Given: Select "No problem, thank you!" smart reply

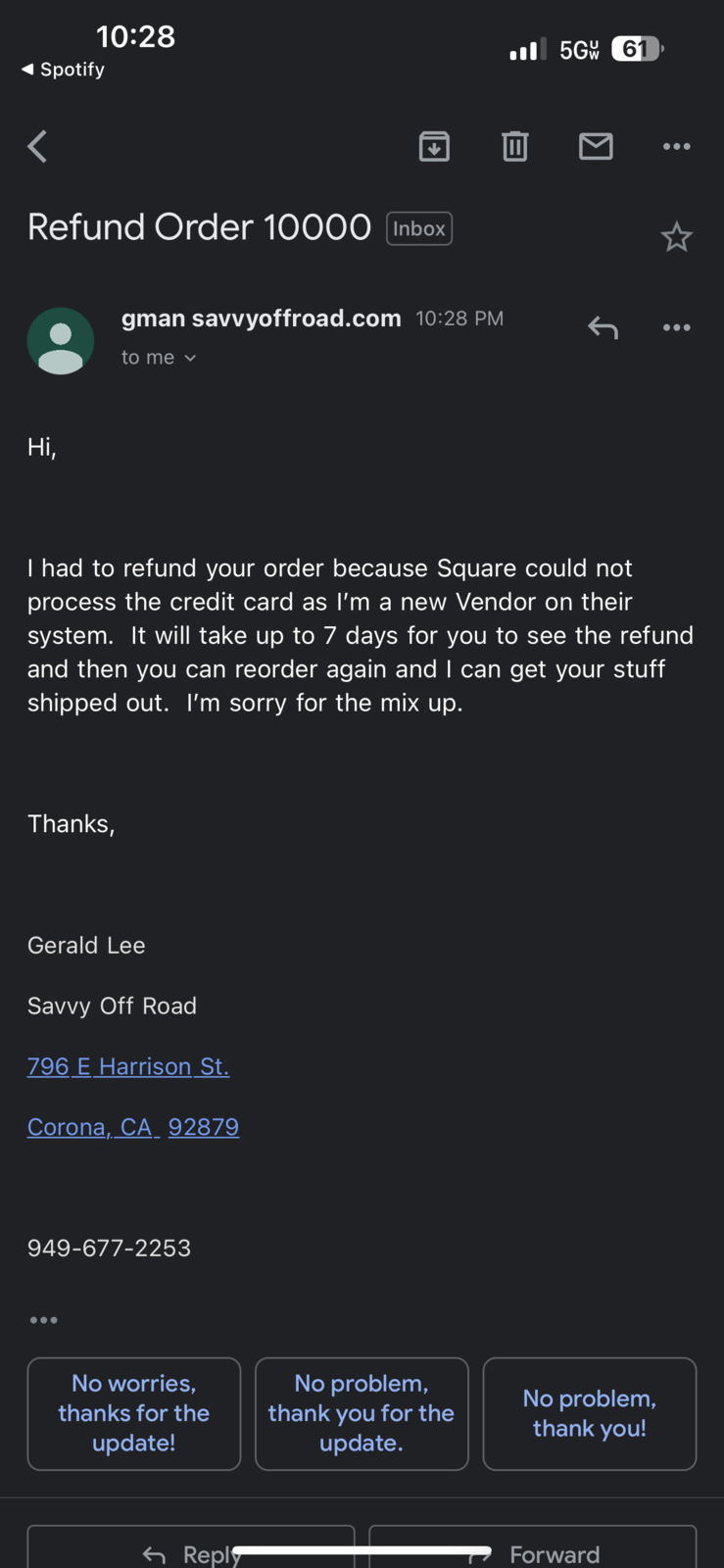Looking at the screenshot, I should 590,1413.
